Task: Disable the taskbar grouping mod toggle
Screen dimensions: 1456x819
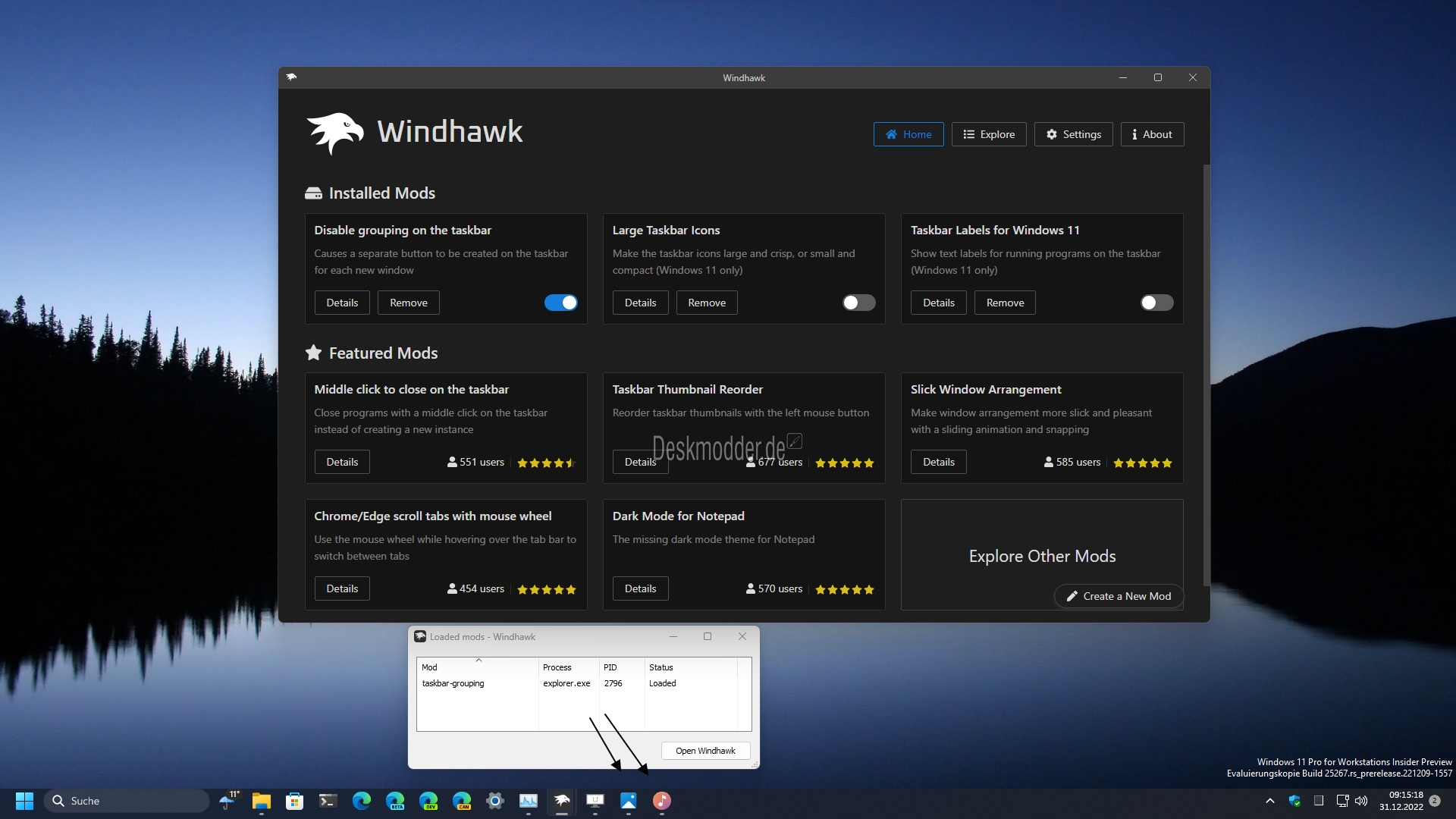Action: tap(561, 303)
